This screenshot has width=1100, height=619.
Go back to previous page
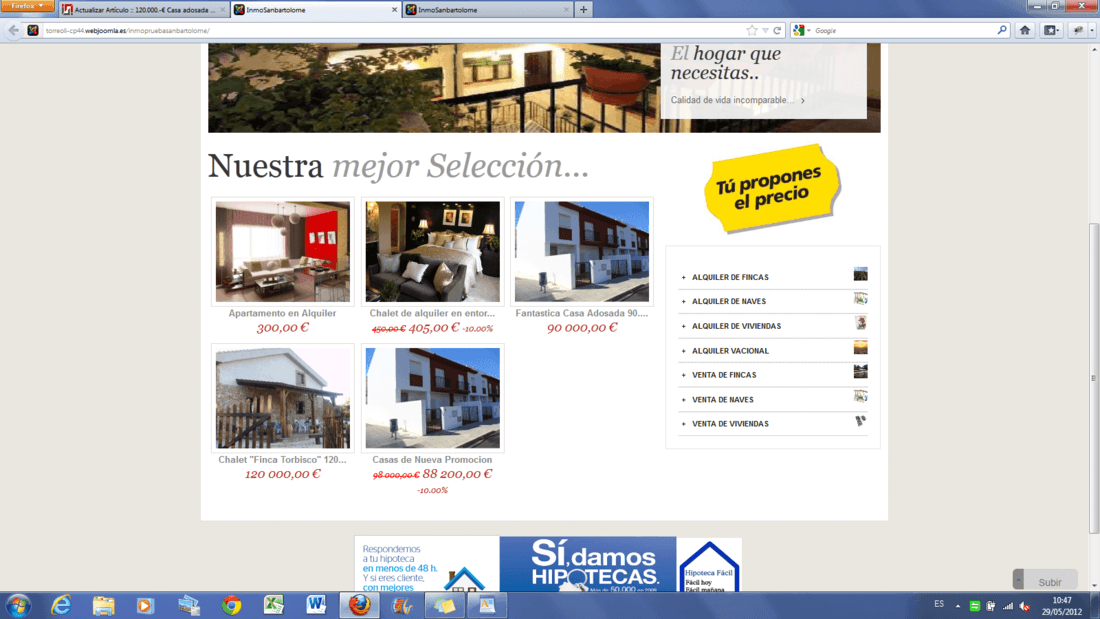click(13, 30)
